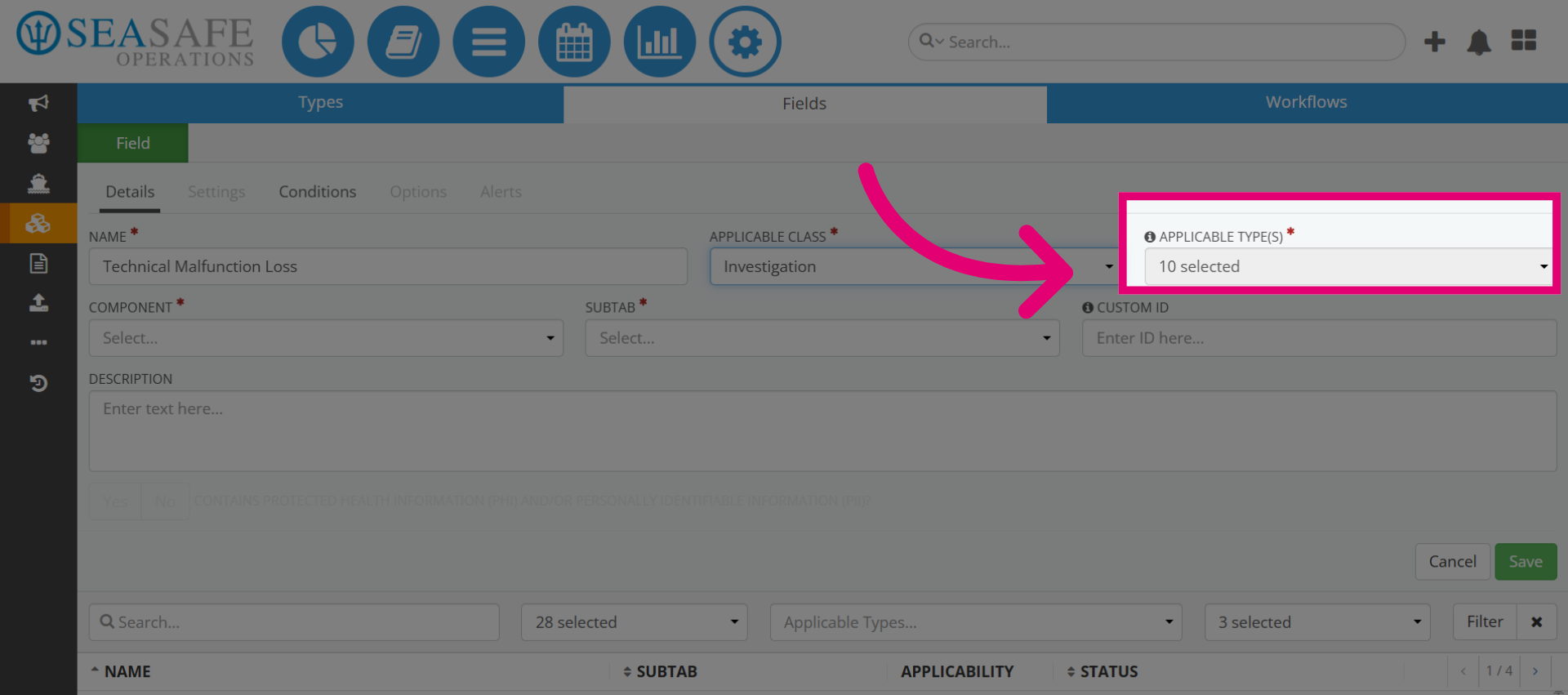Open the document sidebar icon
1568x695 pixels.
tap(38, 263)
